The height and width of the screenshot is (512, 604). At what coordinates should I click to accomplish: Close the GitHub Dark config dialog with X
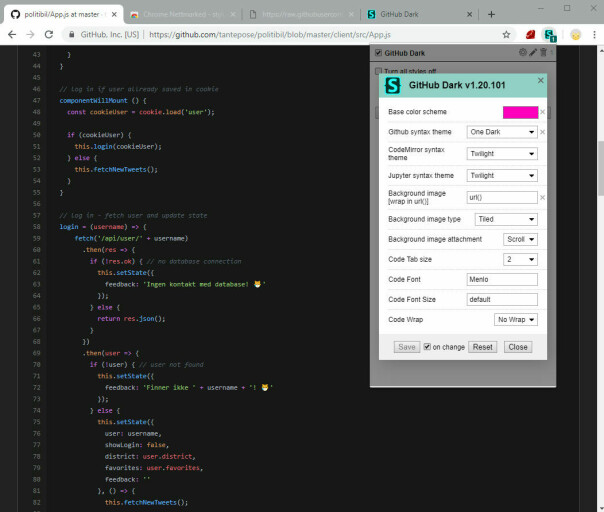click(x=540, y=80)
